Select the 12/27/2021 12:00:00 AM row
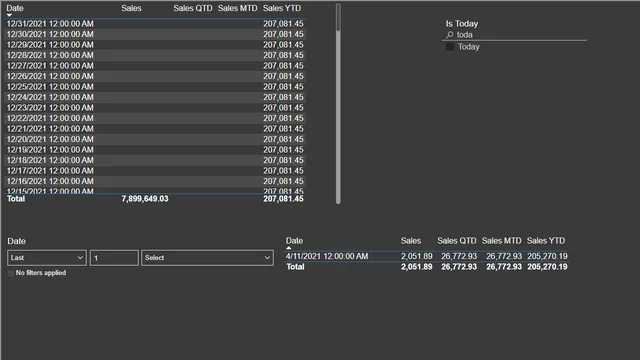Image resolution: width=640 pixels, height=360 pixels. pos(155,66)
